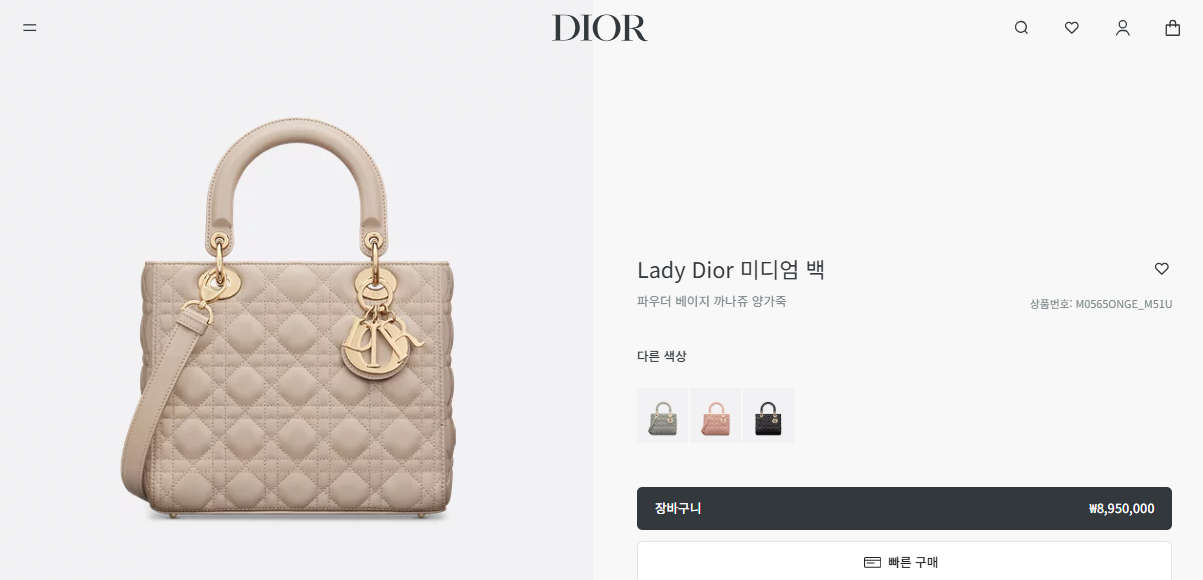Open the wishlist from the header heart icon
The height and width of the screenshot is (580, 1203).
coord(1072,28)
